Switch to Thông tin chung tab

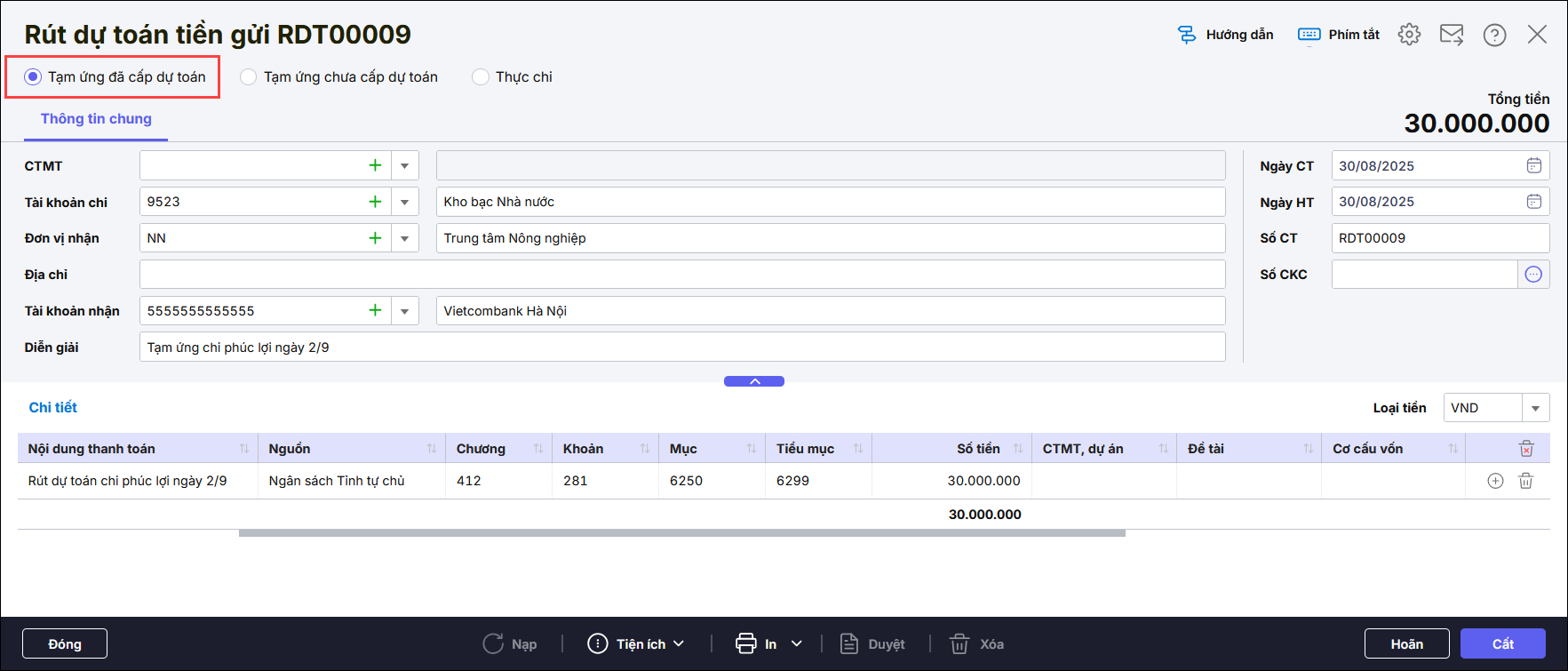click(x=96, y=119)
